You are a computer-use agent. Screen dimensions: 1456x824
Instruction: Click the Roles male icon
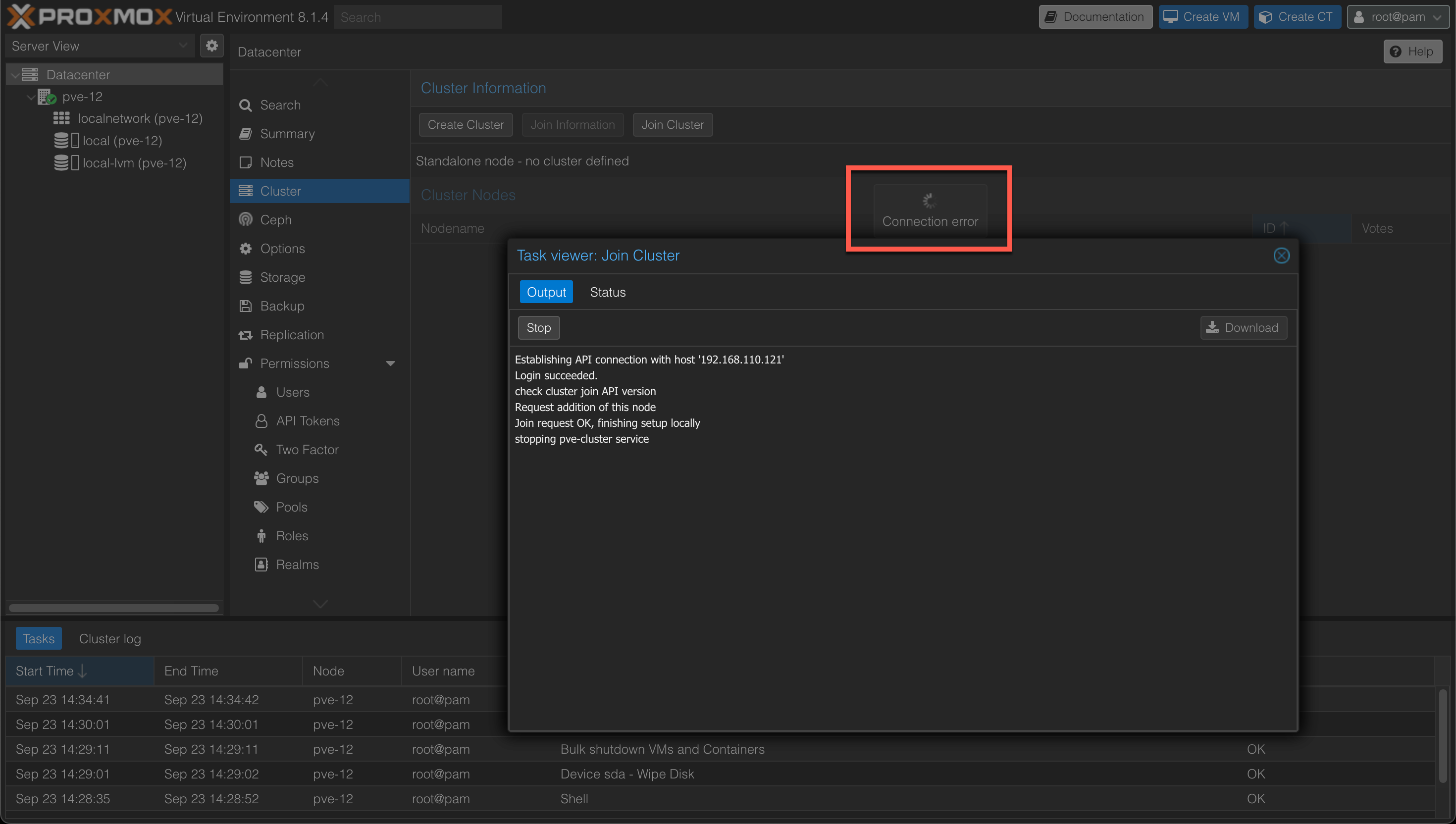[x=261, y=536]
